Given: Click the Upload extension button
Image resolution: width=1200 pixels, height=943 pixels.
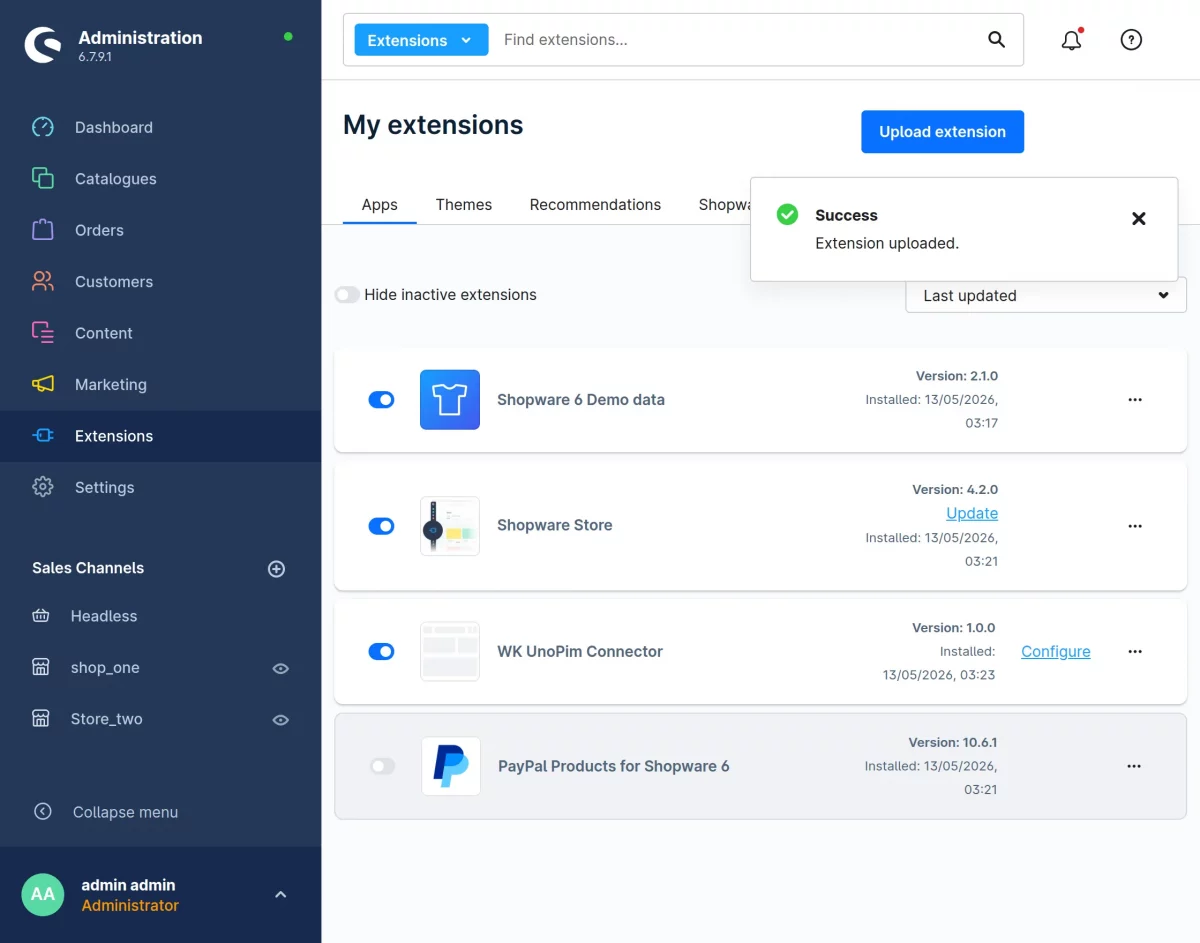Looking at the screenshot, I should click(x=942, y=132).
